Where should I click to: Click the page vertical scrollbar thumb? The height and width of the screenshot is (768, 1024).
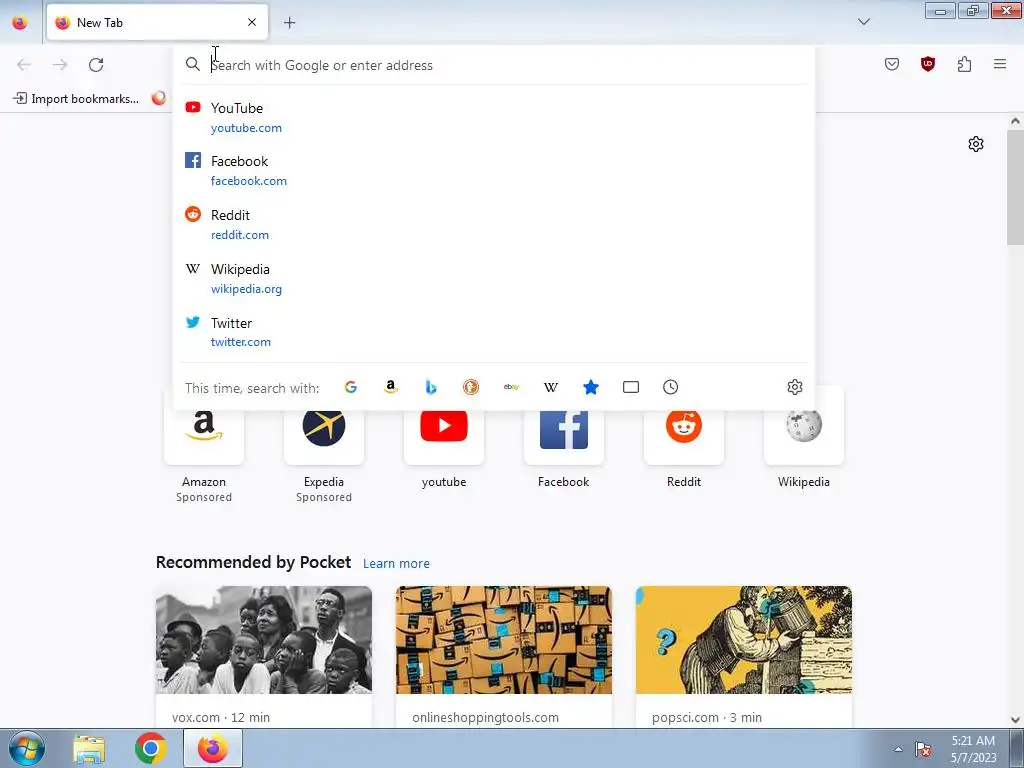1015,187
